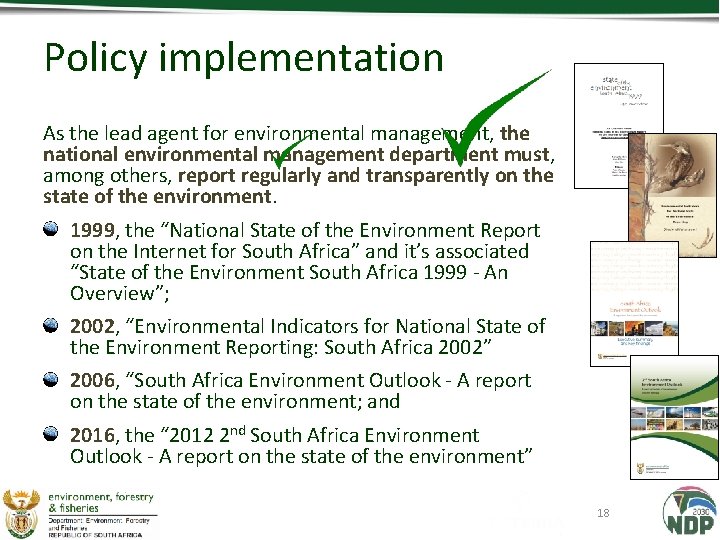
Task: Select the bold year '1999'
Action: click(92, 230)
